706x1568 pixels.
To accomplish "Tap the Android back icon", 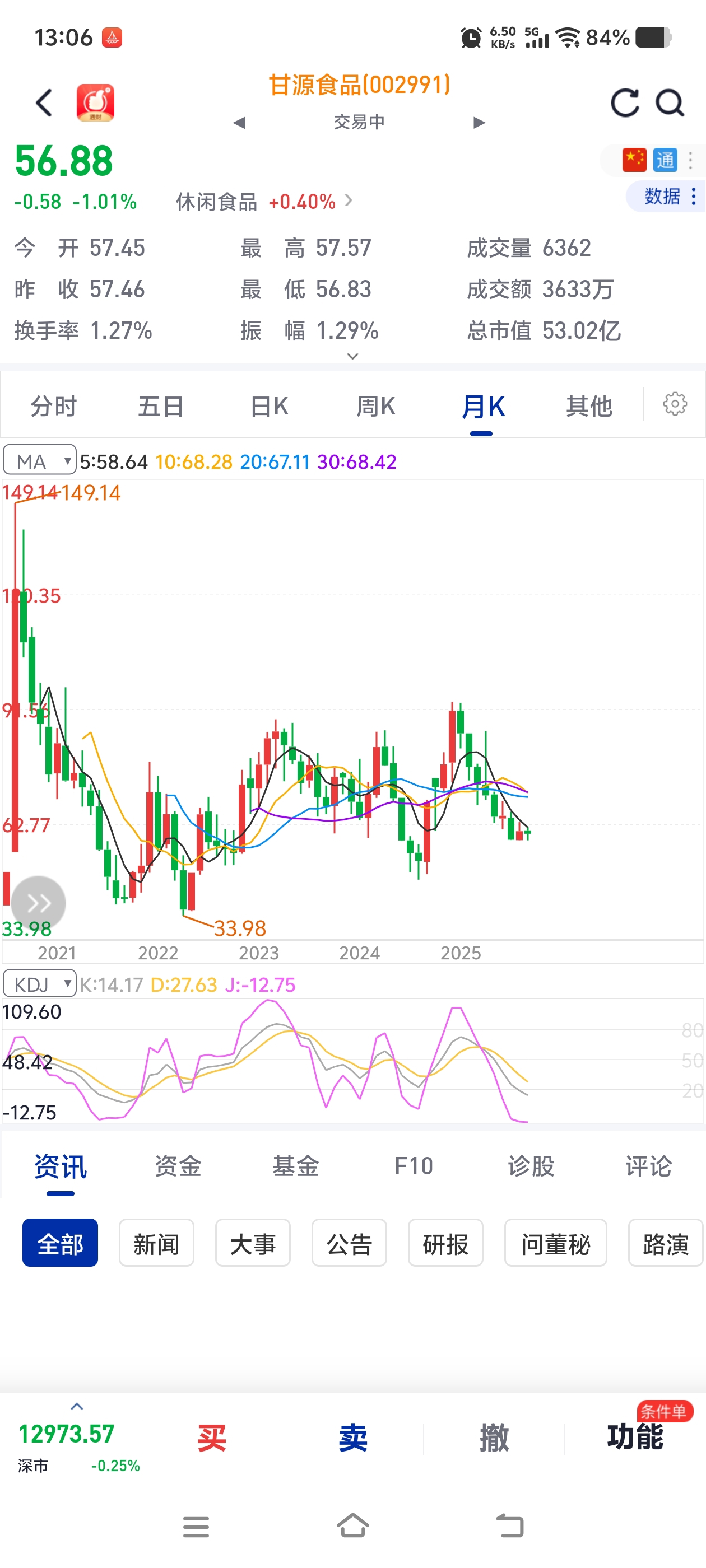I will [510, 1525].
